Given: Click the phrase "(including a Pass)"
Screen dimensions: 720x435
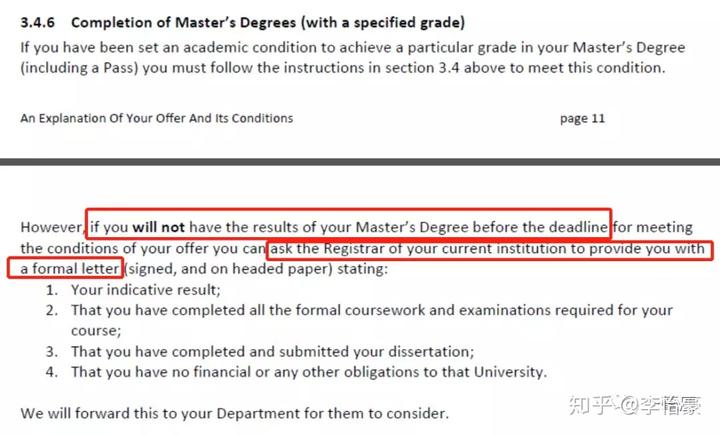Looking at the screenshot, I should pyautogui.click(x=79, y=68).
